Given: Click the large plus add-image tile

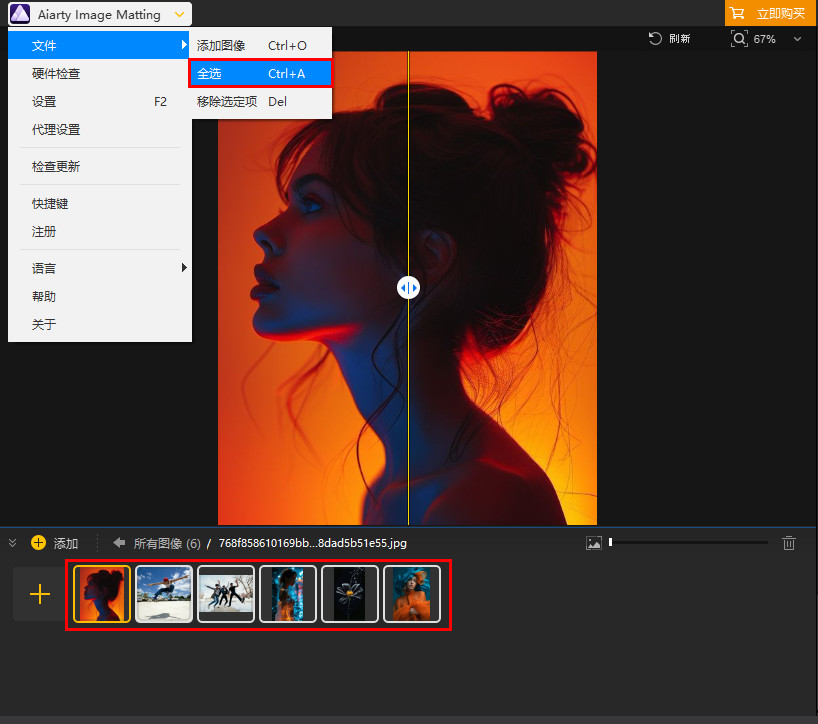Looking at the screenshot, I should [40, 594].
